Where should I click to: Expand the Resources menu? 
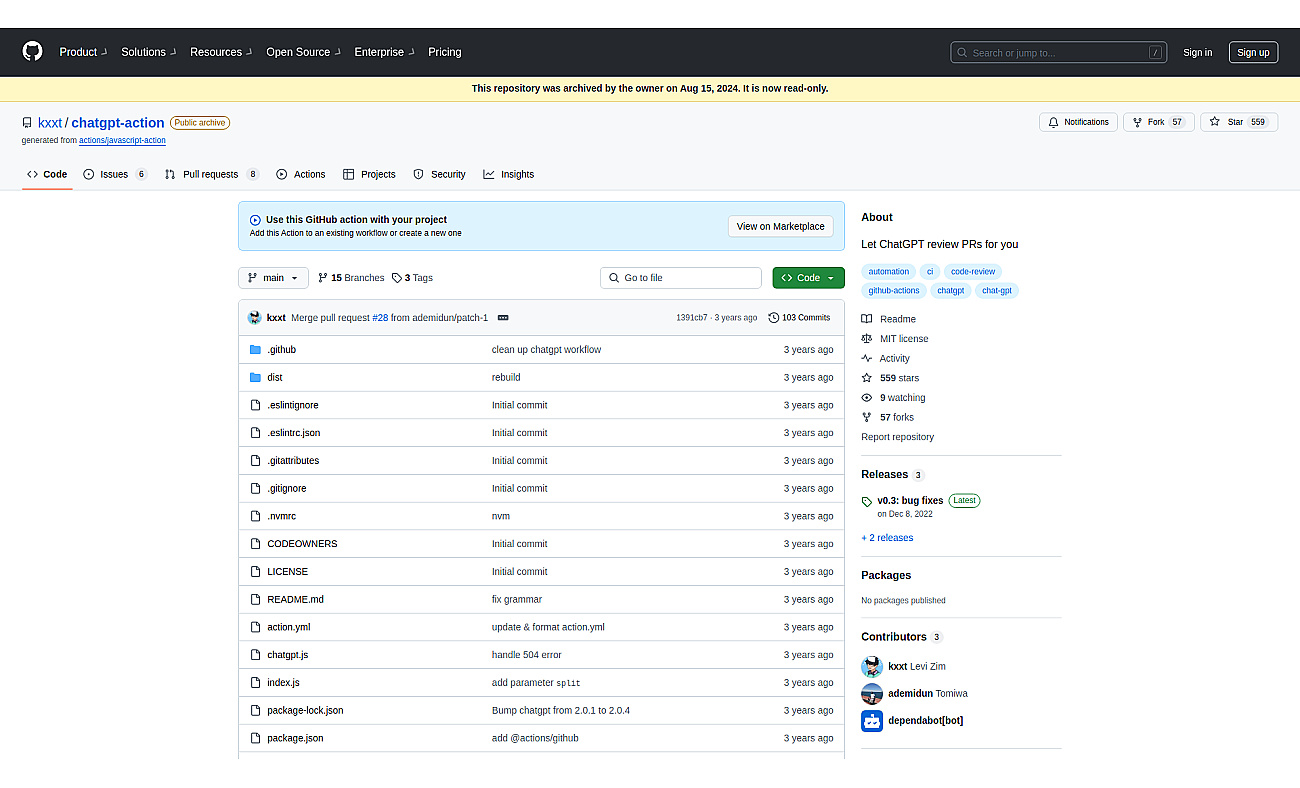[220, 52]
